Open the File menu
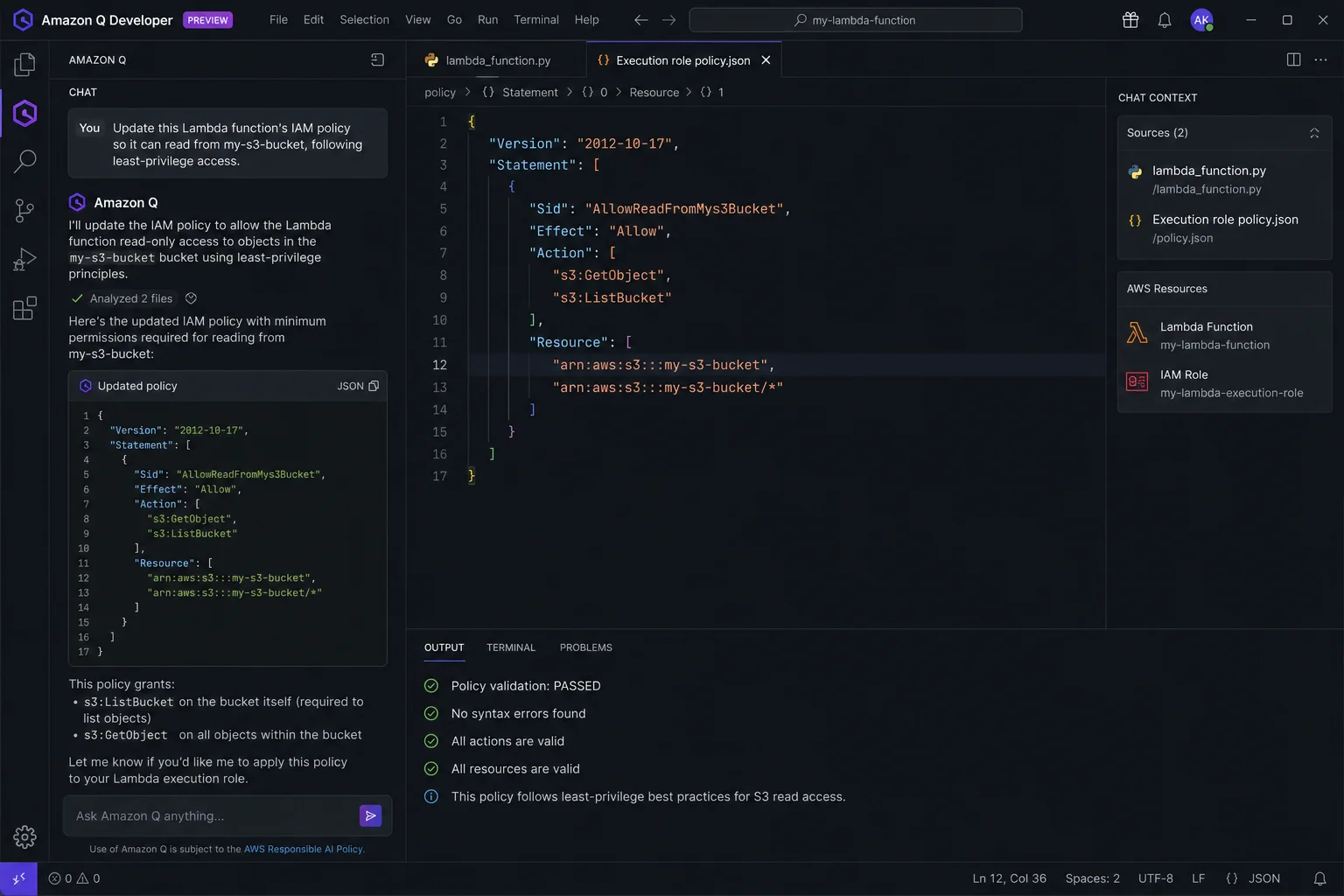Image resolution: width=1344 pixels, height=896 pixels. tap(278, 19)
